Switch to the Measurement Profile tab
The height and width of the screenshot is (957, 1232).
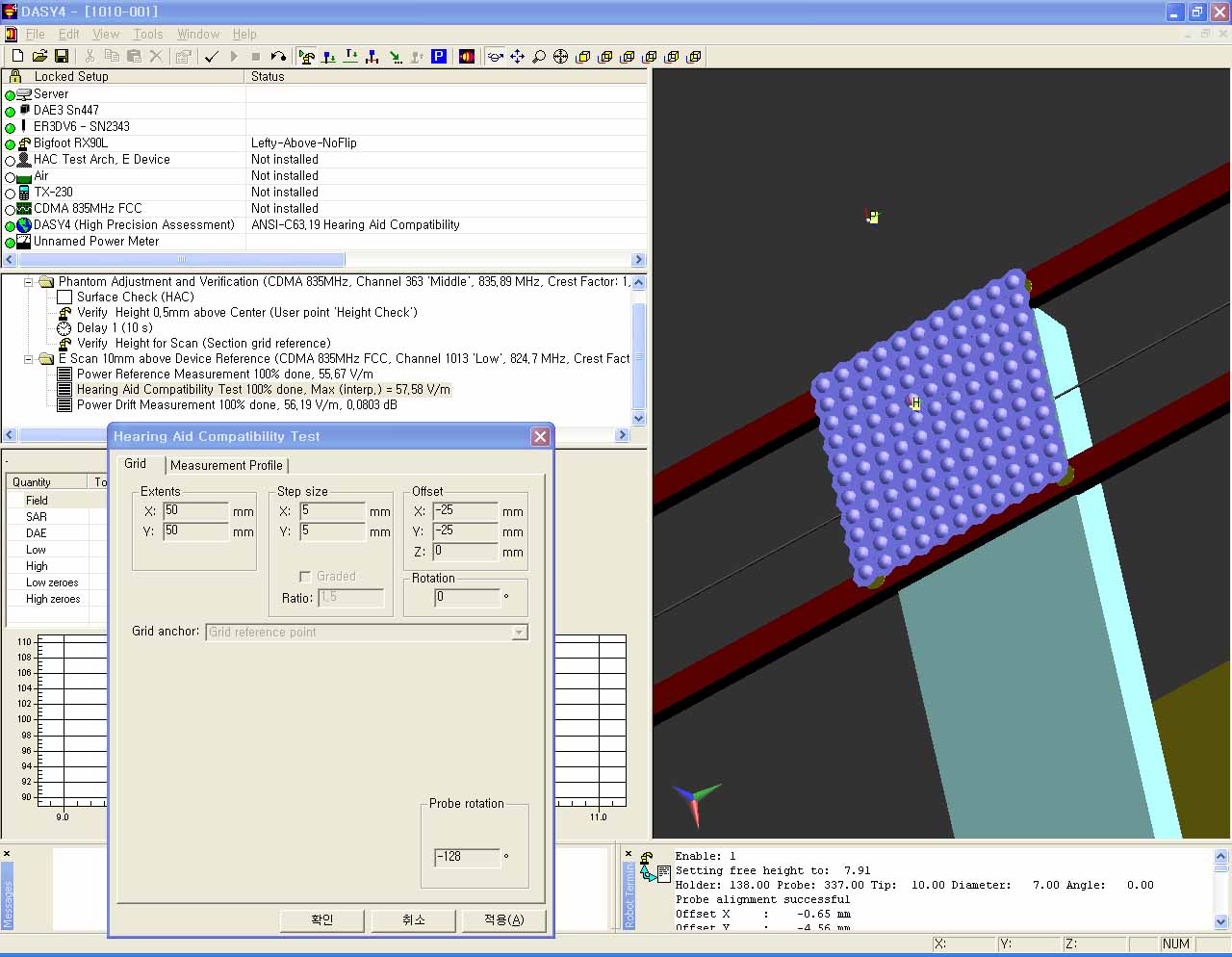coord(226,465)
